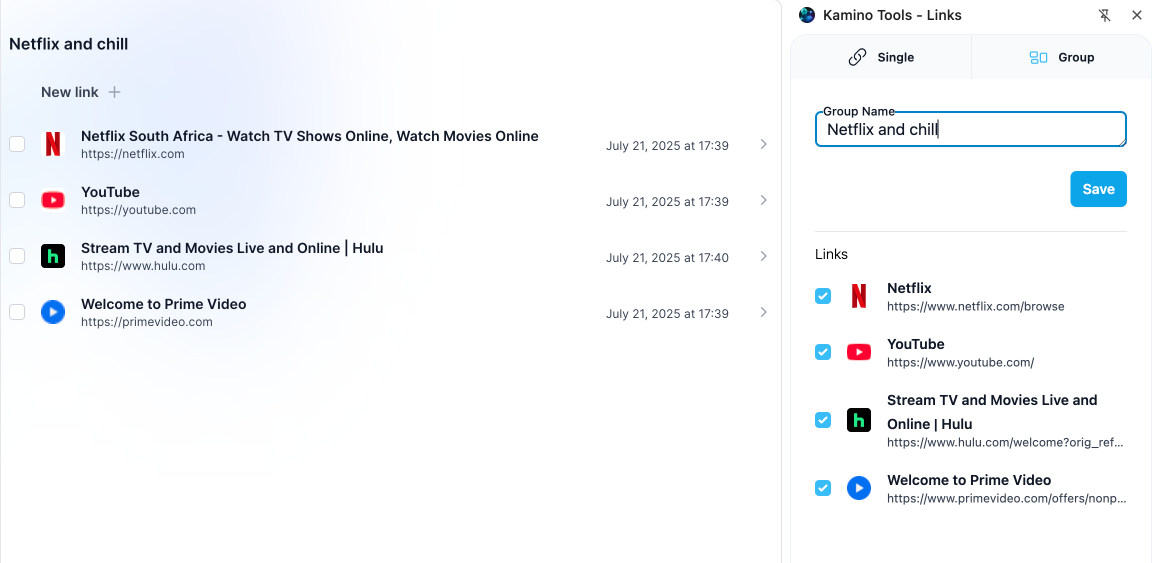
Task: Click the Hulu icon in the Links panel
Action: 859,420
